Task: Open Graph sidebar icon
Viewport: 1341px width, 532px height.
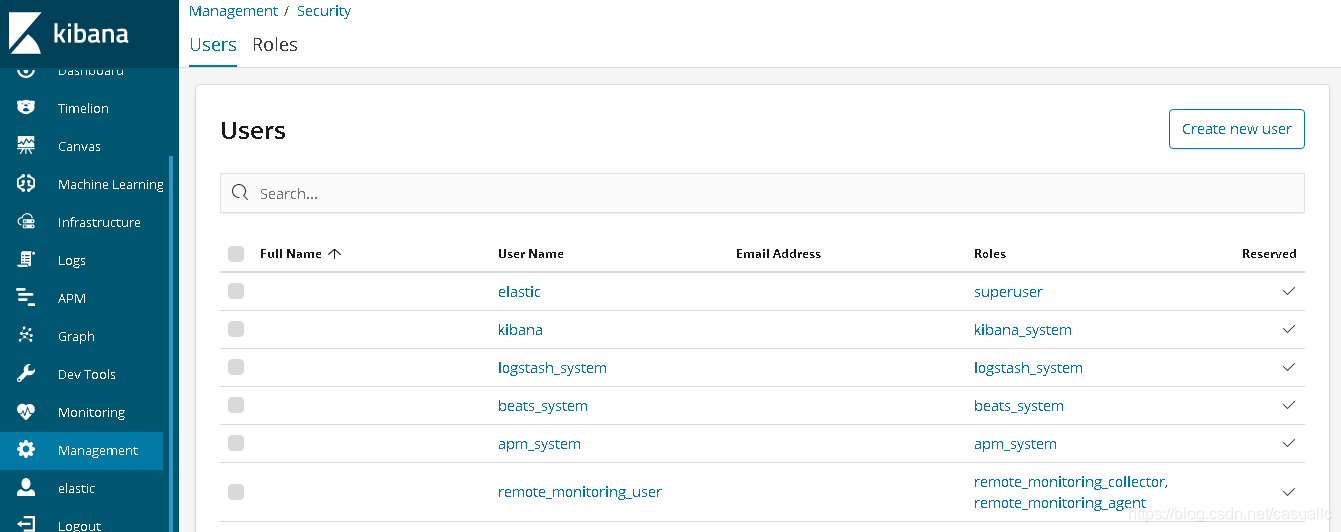Action: click(x=26, y=336)
